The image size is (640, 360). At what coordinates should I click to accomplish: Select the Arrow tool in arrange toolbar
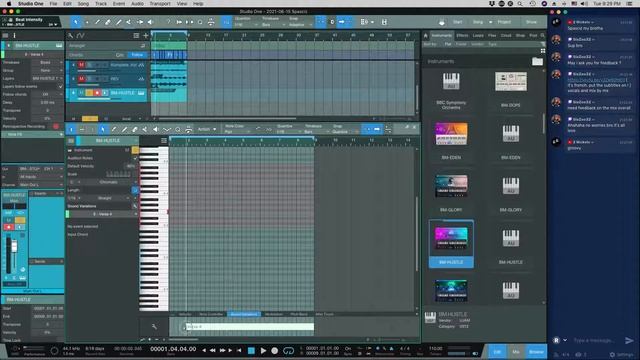coord(76,22)
